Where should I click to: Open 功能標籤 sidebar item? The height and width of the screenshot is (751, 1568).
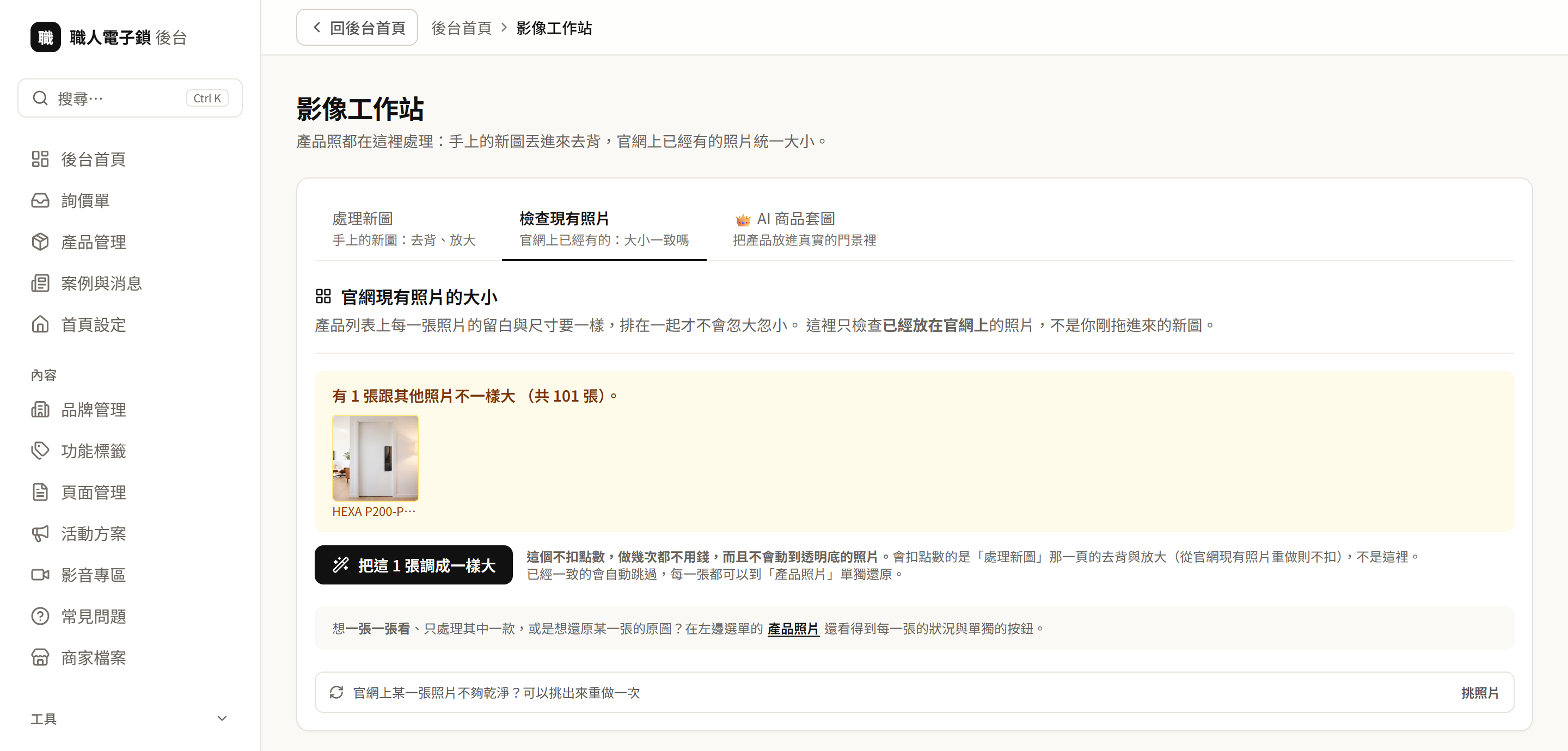[130, 451]
